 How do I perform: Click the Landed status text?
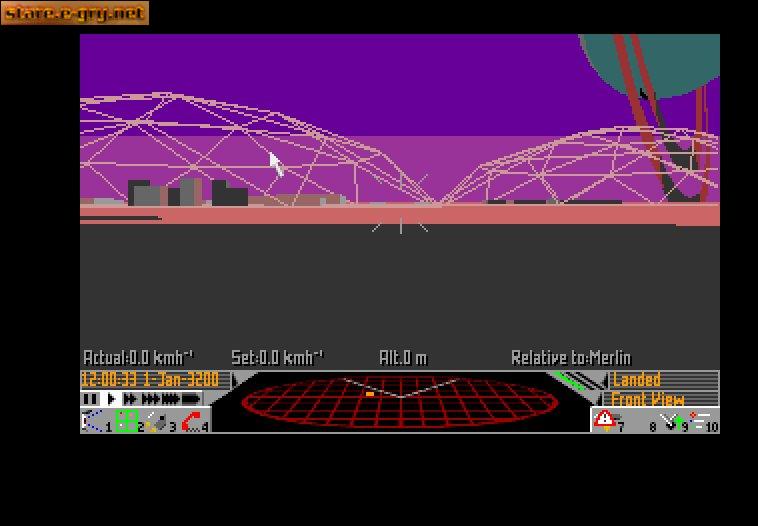pyautogui.click(x=636, y=380)
